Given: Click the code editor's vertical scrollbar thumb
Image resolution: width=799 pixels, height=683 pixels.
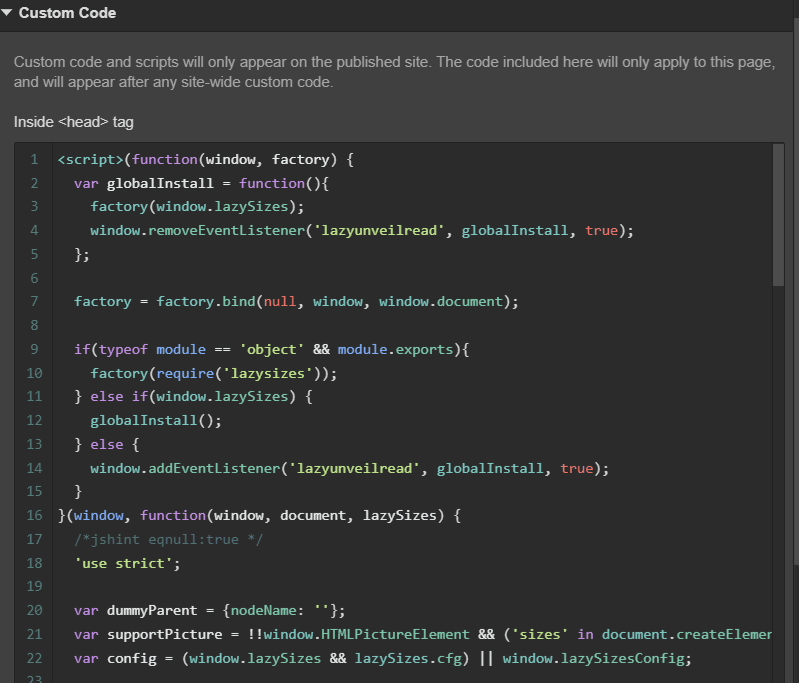Looking at the screenshot, I should (x=778, y=215).
